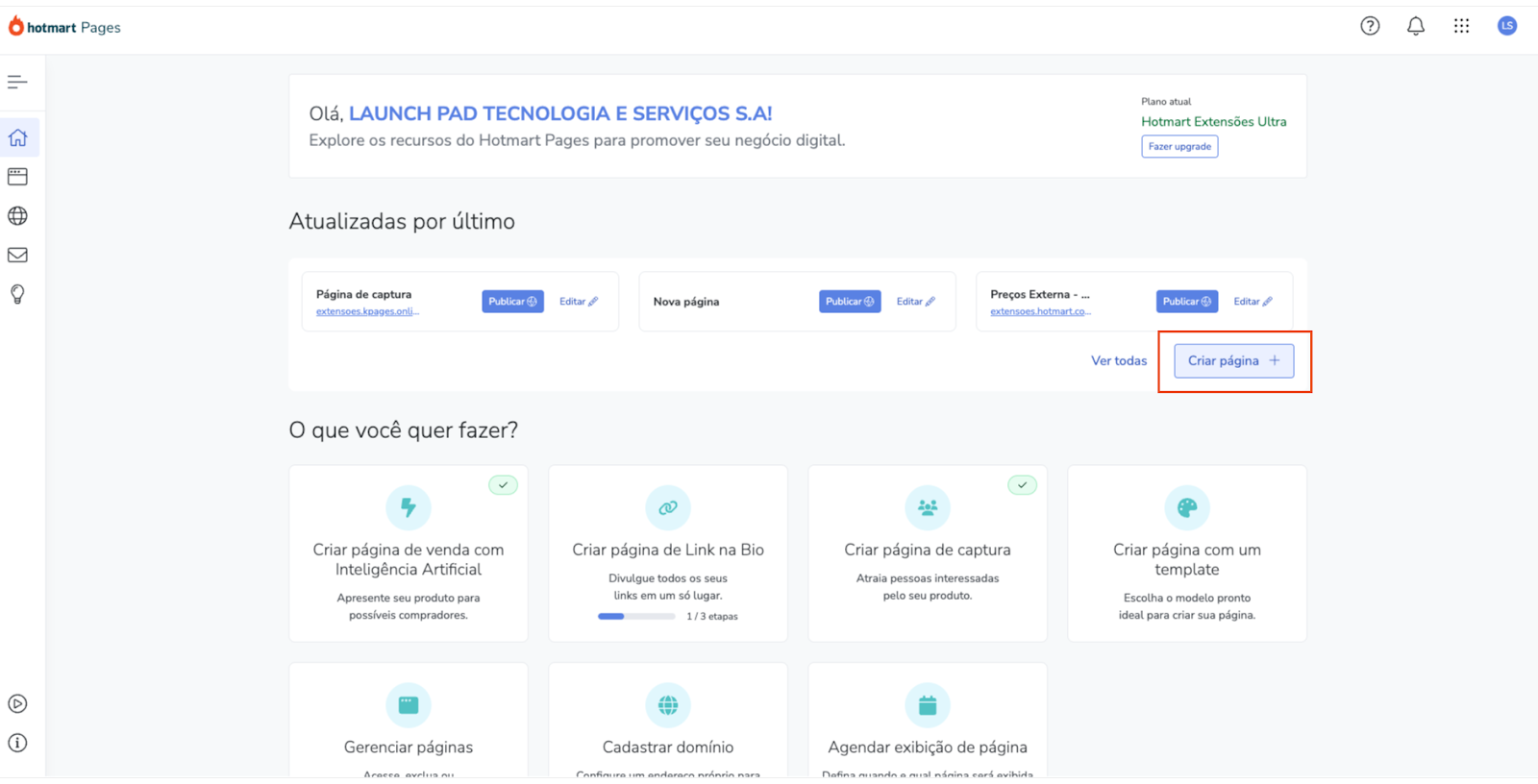Viewport: 1538px width, 784px height.
Task: Select Criar página de Link na Bio title
Action: click(668, 550)
